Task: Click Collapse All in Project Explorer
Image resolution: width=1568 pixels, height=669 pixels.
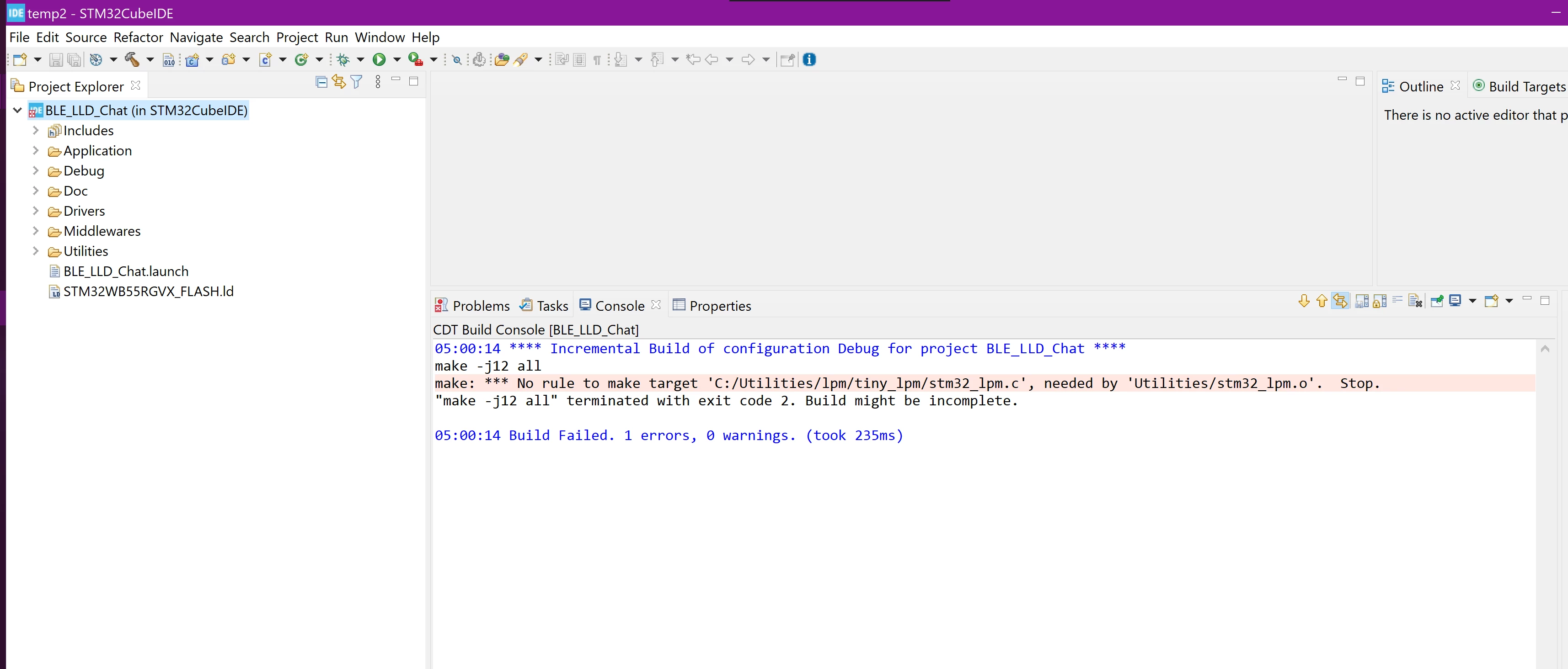Action: pos(321,82)
